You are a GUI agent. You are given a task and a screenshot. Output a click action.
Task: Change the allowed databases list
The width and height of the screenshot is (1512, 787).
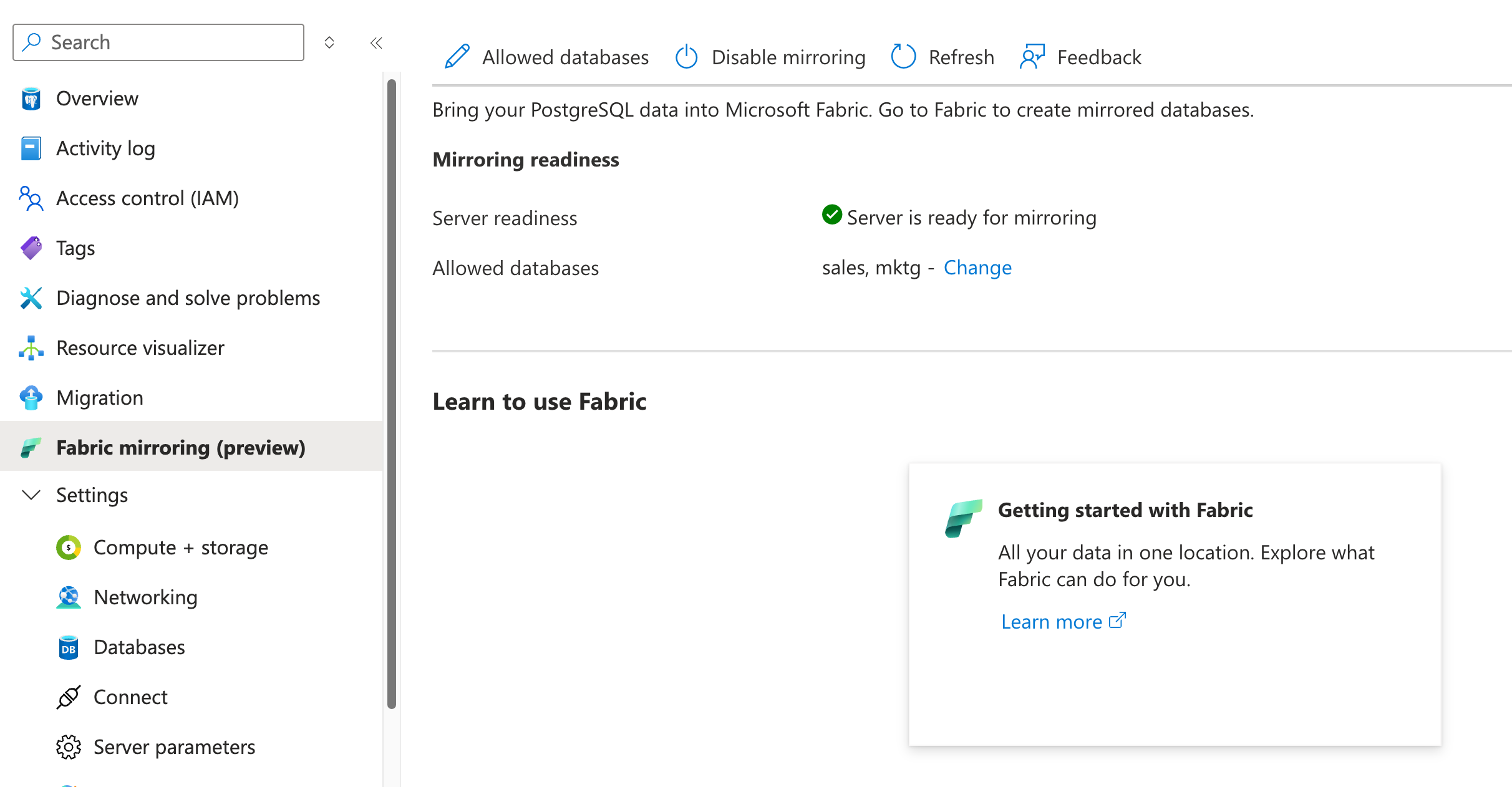[x=977, y=268]
